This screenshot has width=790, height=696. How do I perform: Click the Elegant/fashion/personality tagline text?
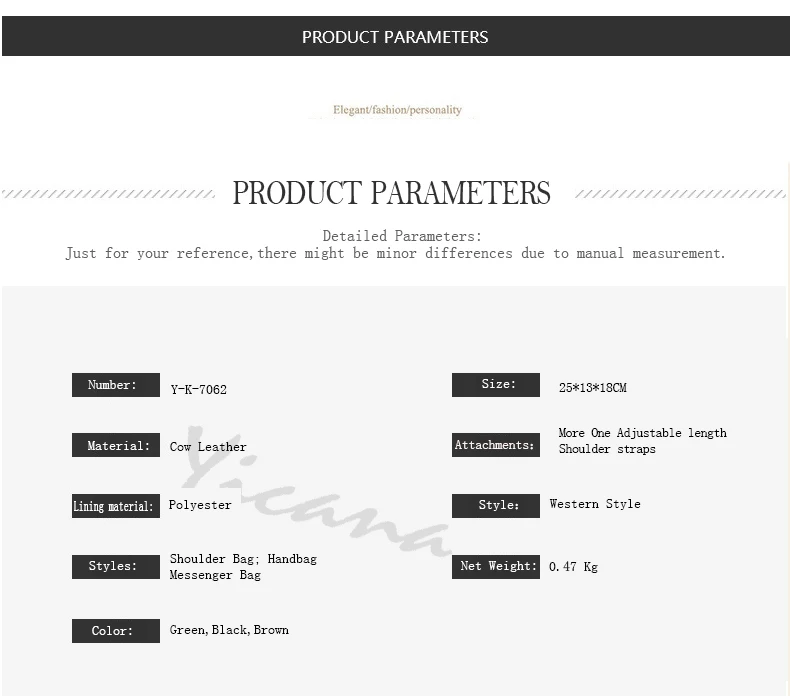(397, 109)
